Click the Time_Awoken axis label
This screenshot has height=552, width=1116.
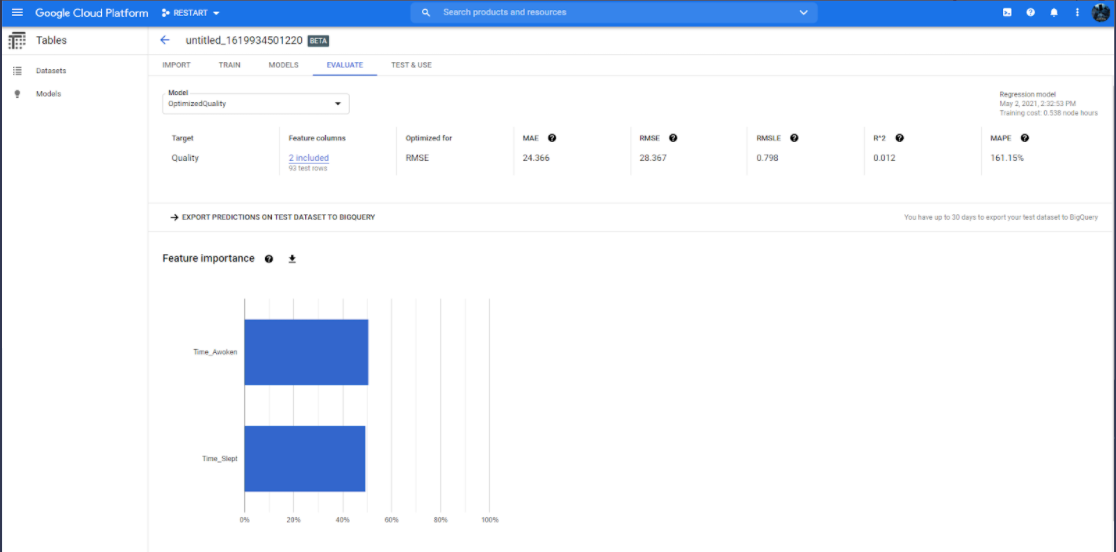click(x=216, y=352)
